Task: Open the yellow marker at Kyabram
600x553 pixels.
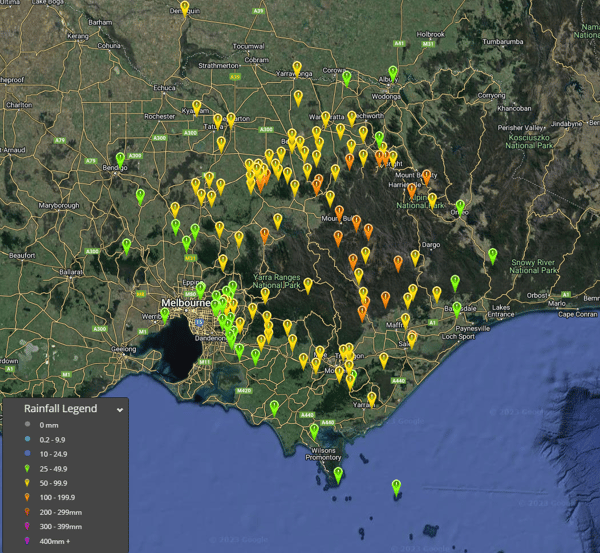Action: click(x=197, y=107)
